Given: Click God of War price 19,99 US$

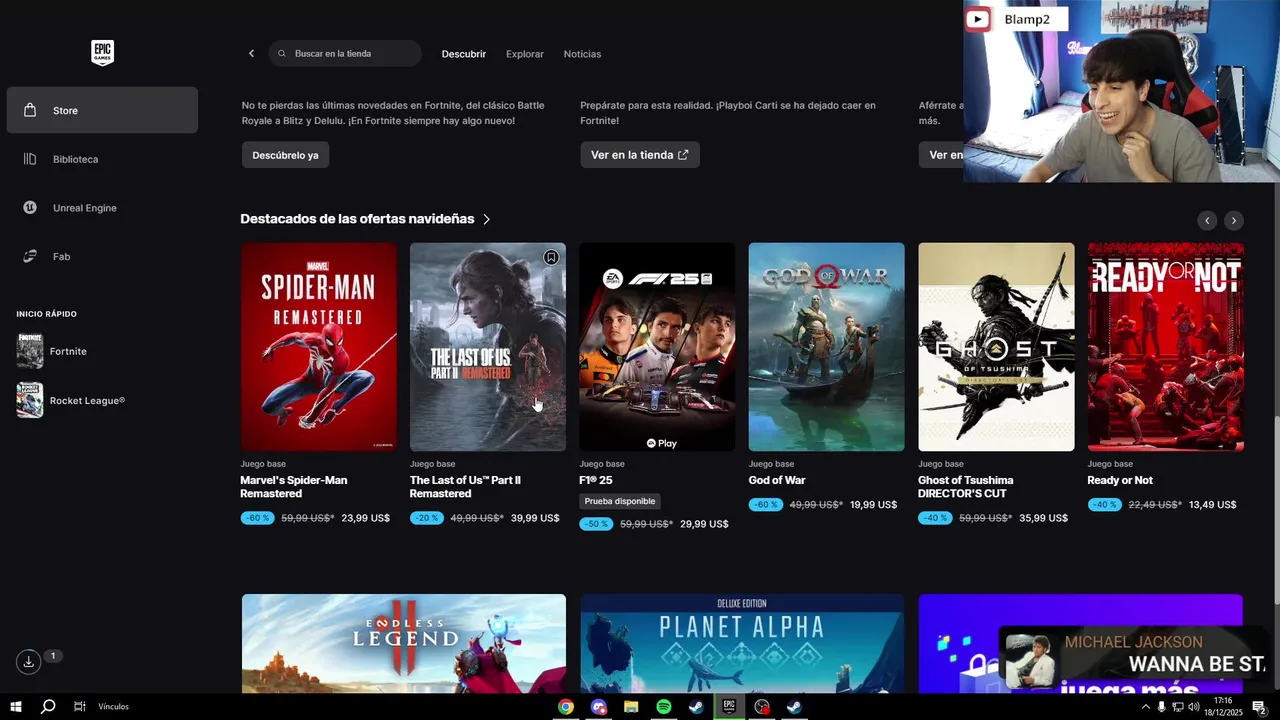Looking at the screenshot, I should point(873,505).
